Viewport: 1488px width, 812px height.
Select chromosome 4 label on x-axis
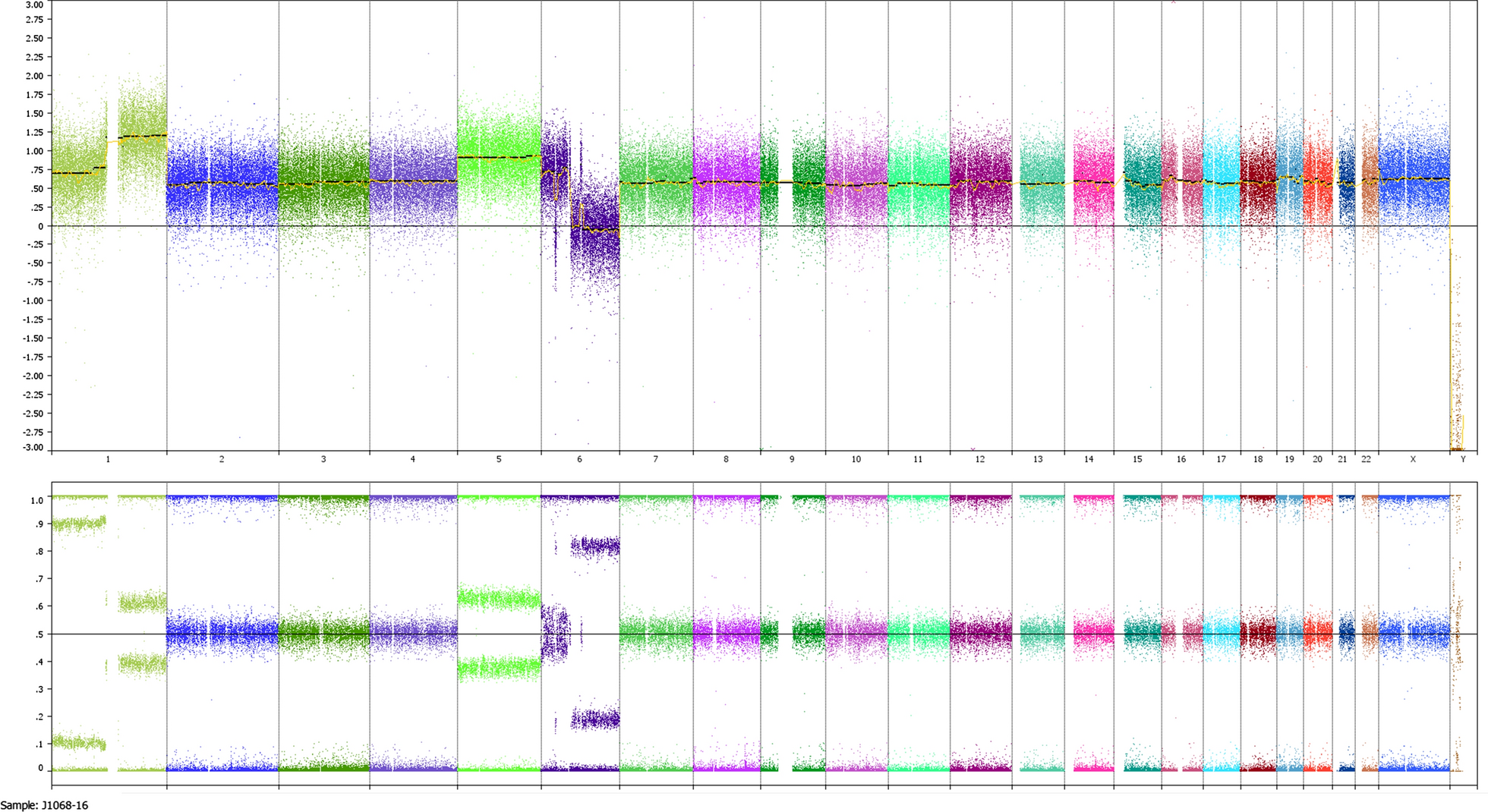pos(413,459)
